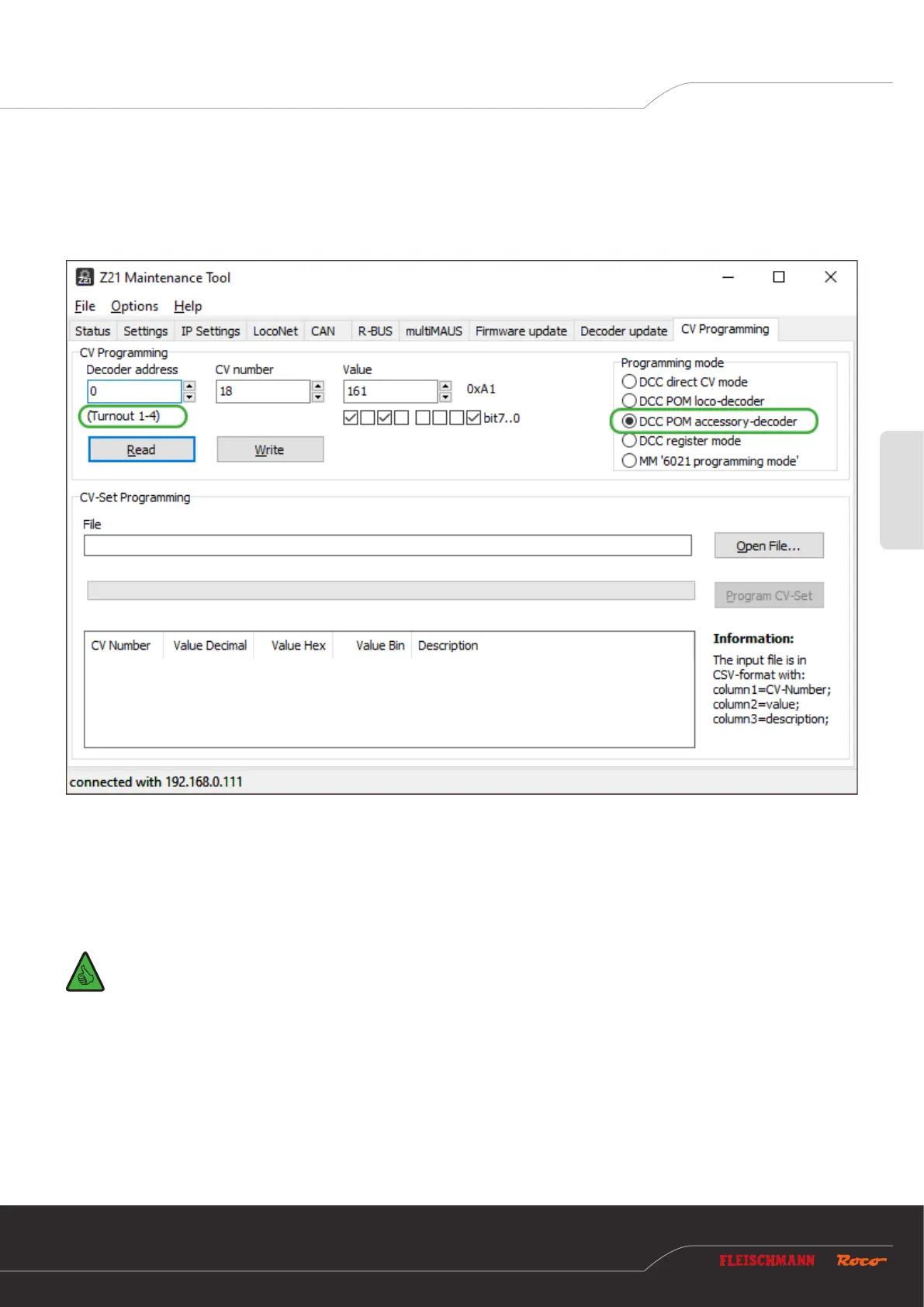The width and height of the screenshot is (924, 1307).
Task: Uncheck the bit 0 checkbox
Action: (x=474, y=418)
